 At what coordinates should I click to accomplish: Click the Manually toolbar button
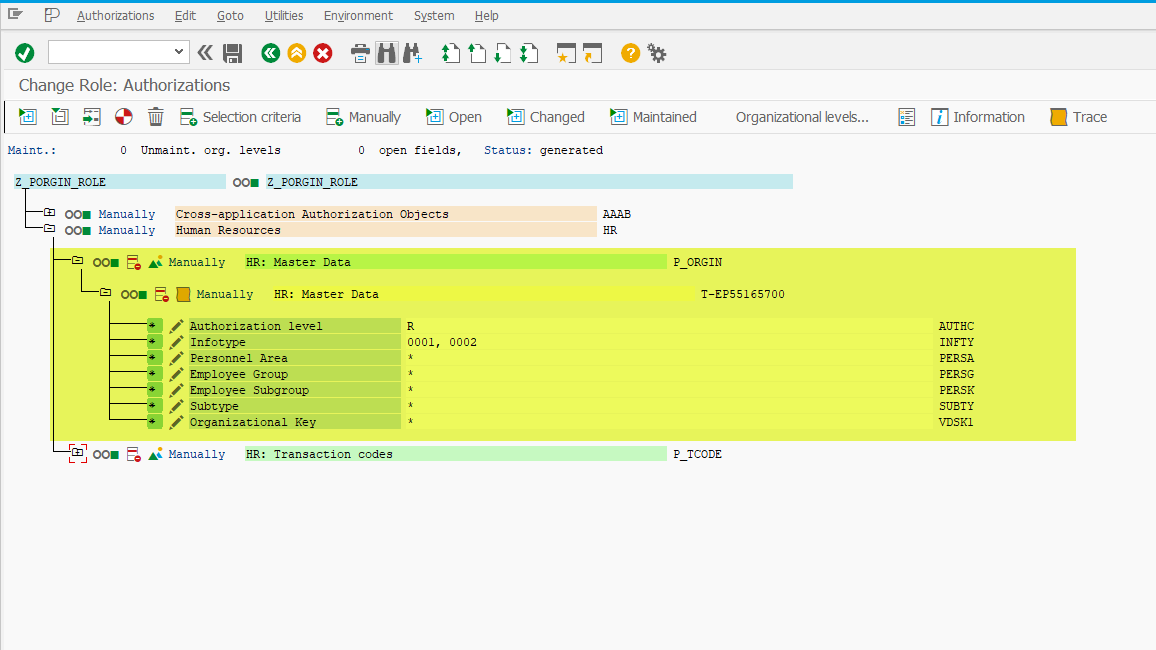click(363, 117)
